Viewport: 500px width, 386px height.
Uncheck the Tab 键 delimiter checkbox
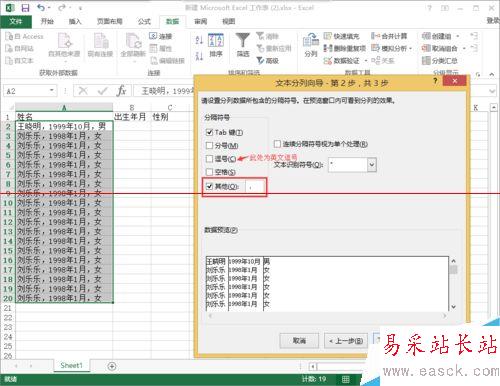209,132
